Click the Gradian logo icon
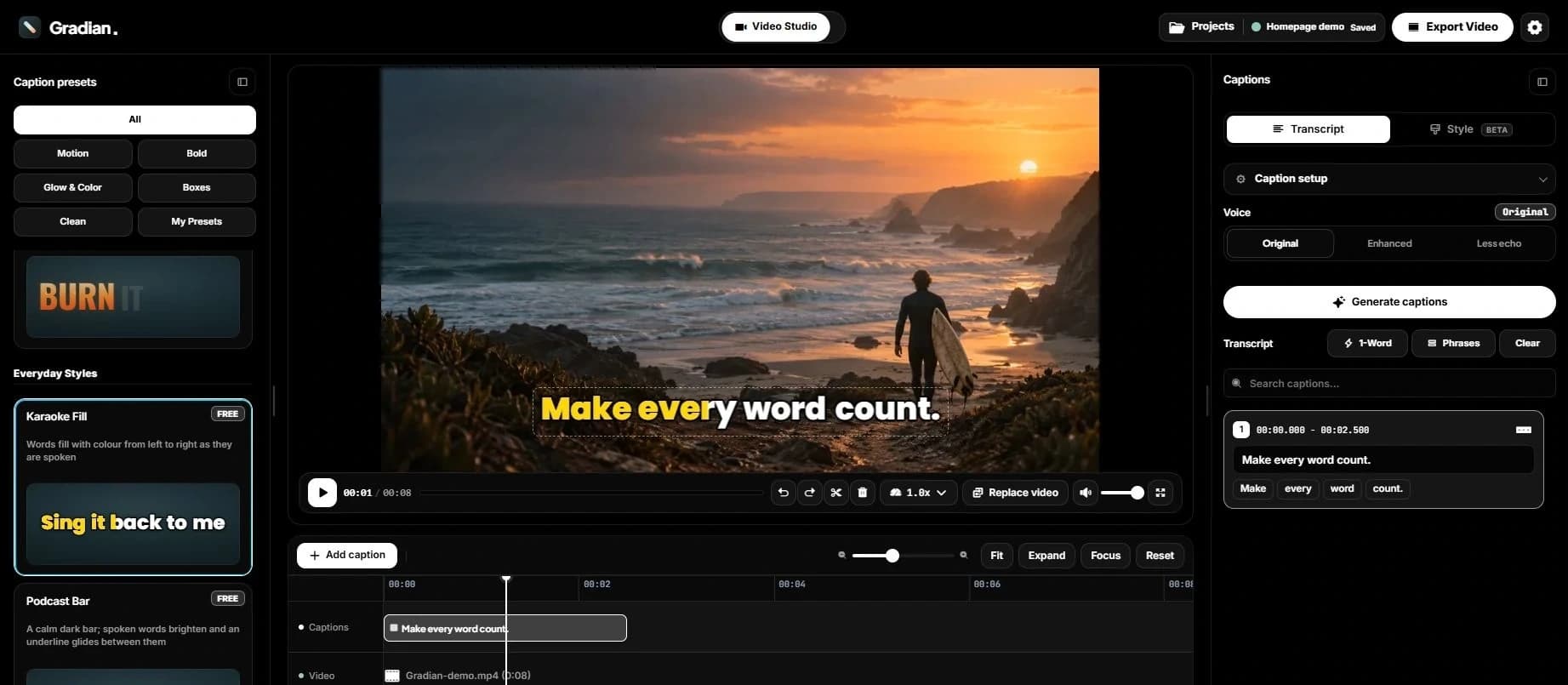 pyautogui.click(x=30, y=27)
